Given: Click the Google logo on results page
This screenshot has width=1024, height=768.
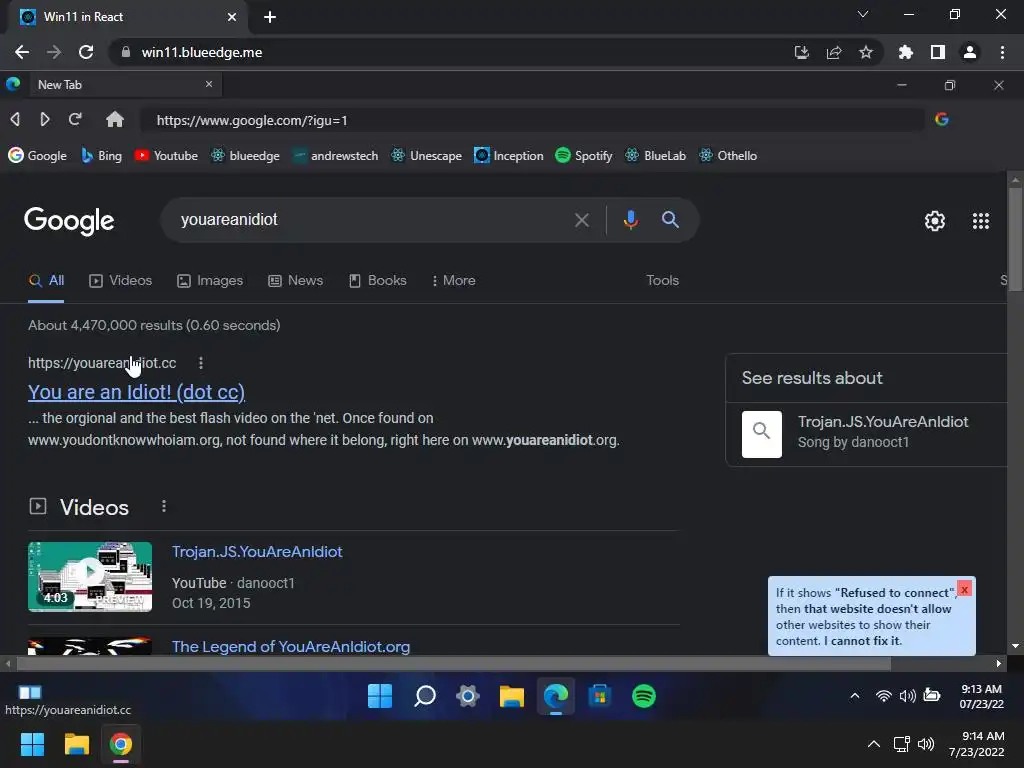Looking at the screenshot, I should (69, 221).
